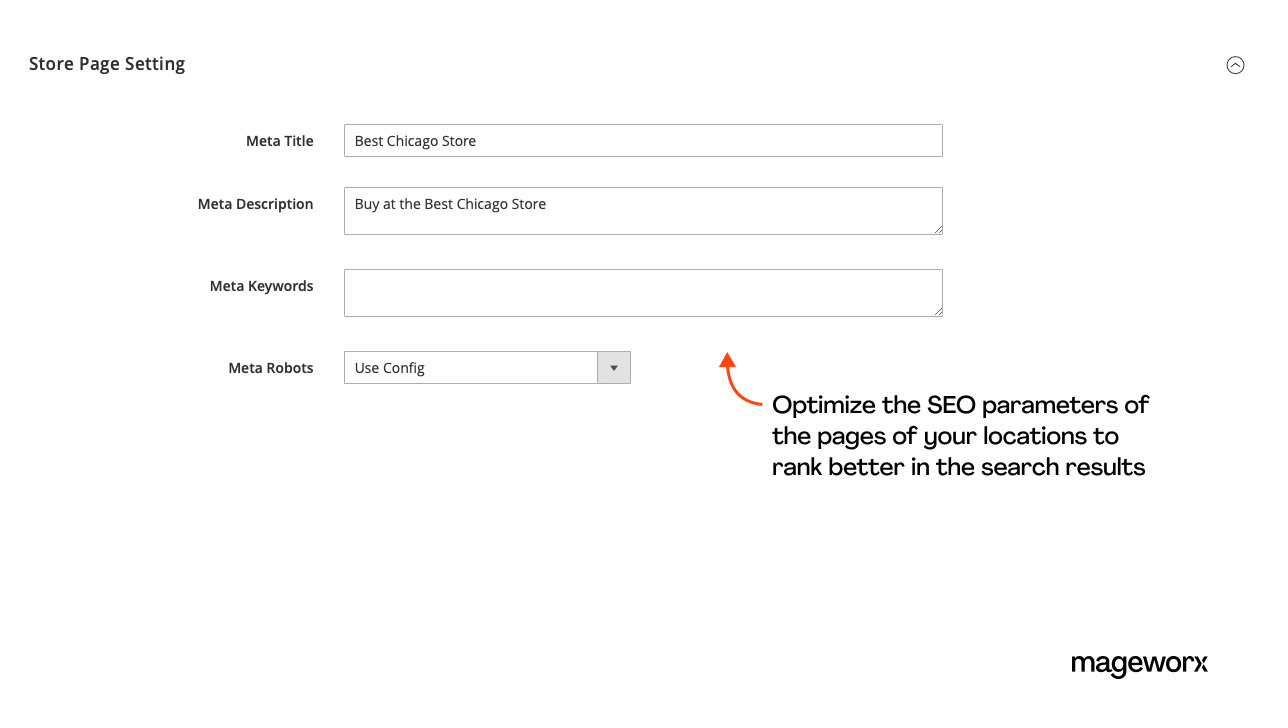Click inside the empty Meta Keywords textarea
This screenshot has height=728, width=1288.
pyautogui.click(x=643, y=293)
